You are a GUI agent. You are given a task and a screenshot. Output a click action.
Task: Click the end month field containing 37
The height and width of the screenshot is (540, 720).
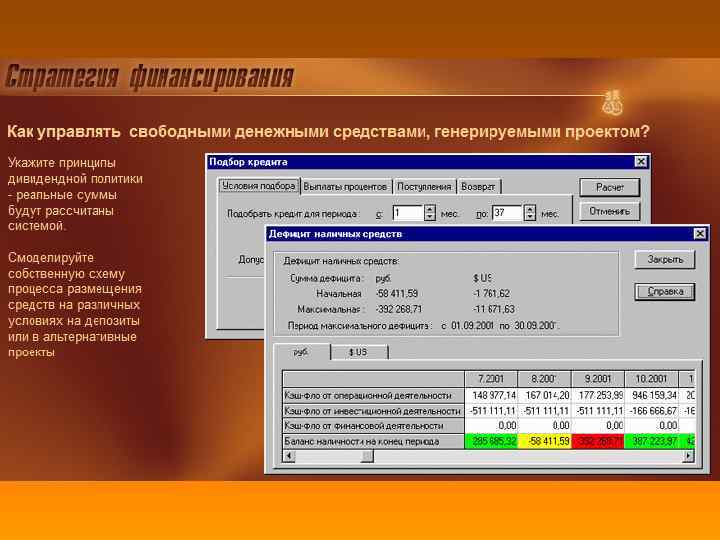pos(507,213)
